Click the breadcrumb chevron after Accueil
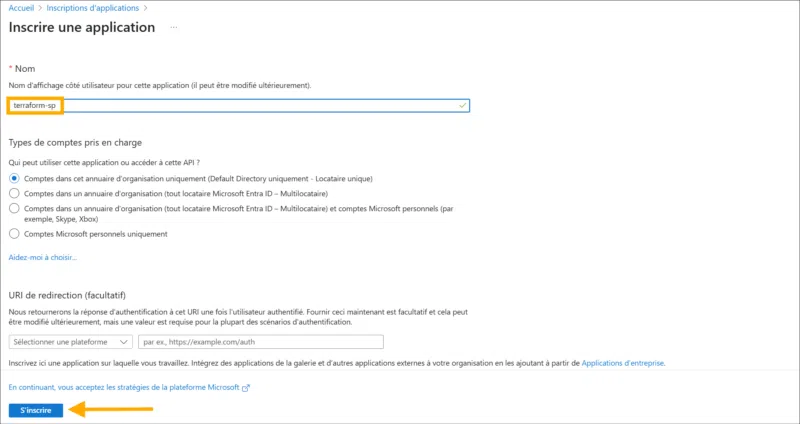The image size is (800, 424). 42,7
